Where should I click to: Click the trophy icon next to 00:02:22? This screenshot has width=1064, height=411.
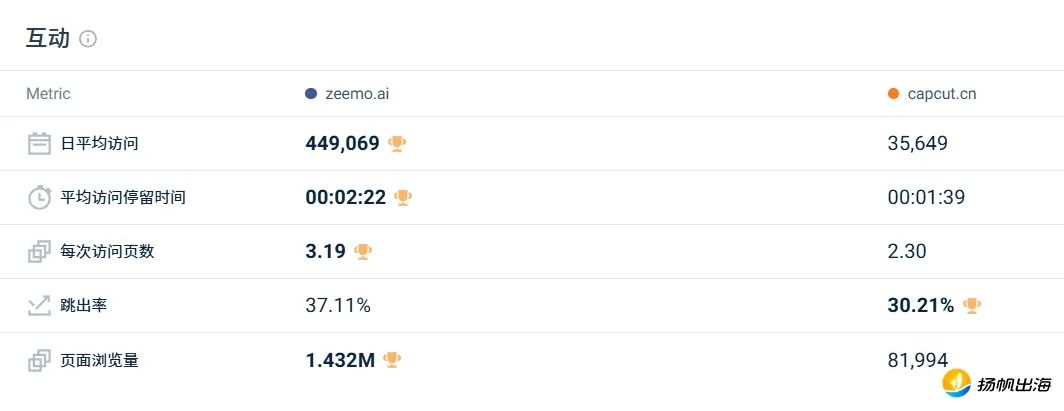point(403,197)
